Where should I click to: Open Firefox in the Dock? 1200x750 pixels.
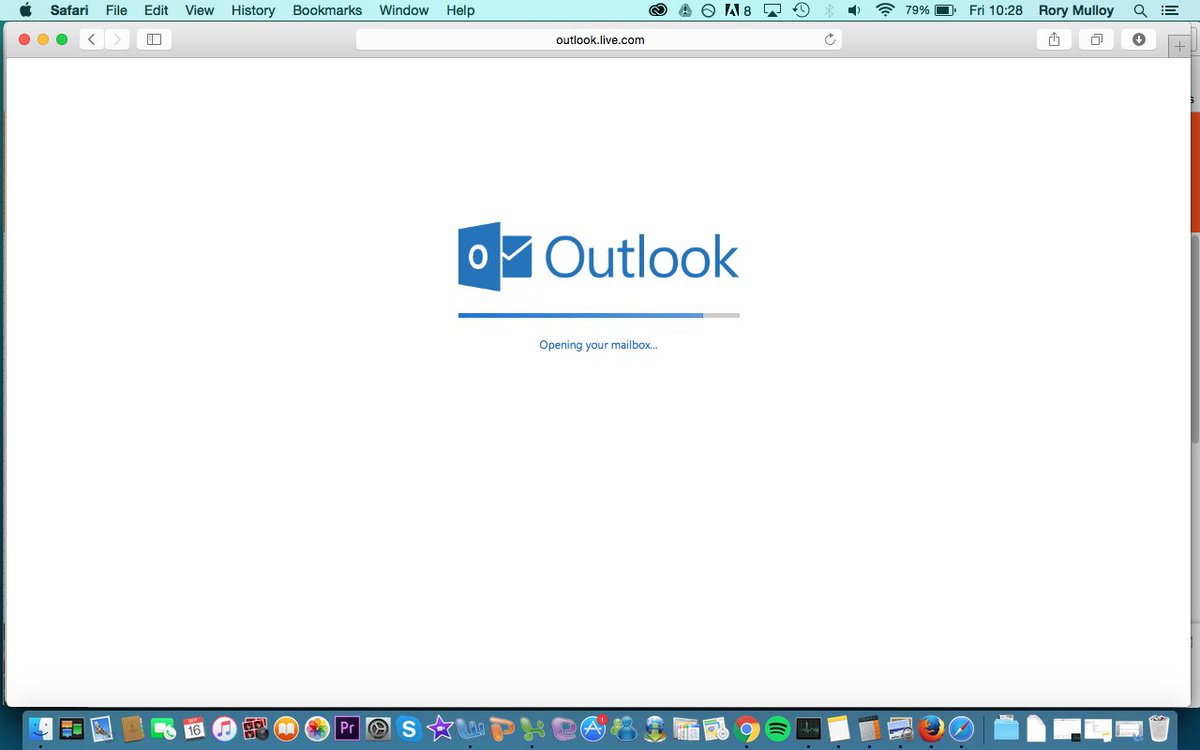coord(930,728)
